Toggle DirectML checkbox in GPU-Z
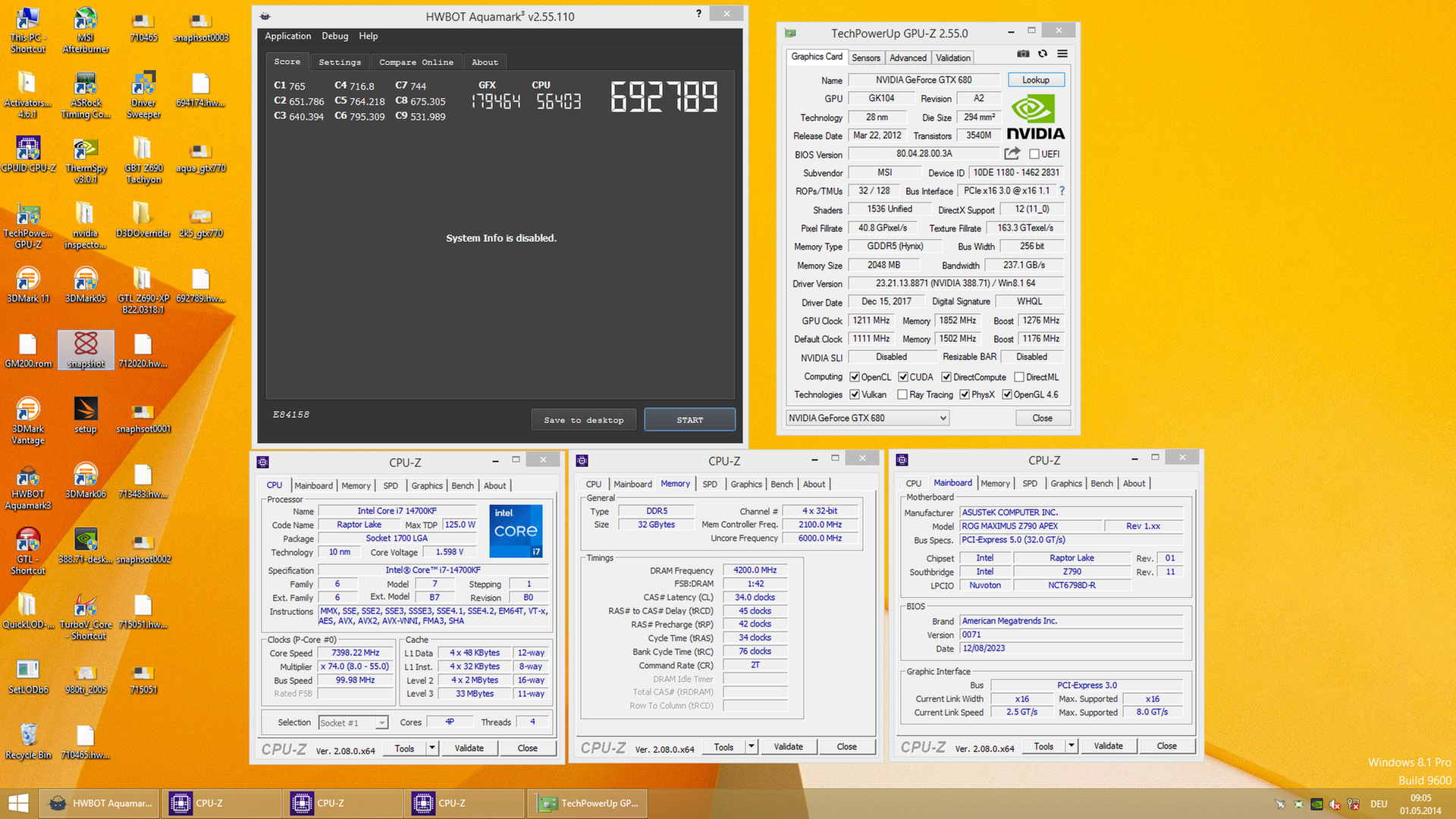The width and height of the screenshot is (1456, 819). coord(1019,377)
